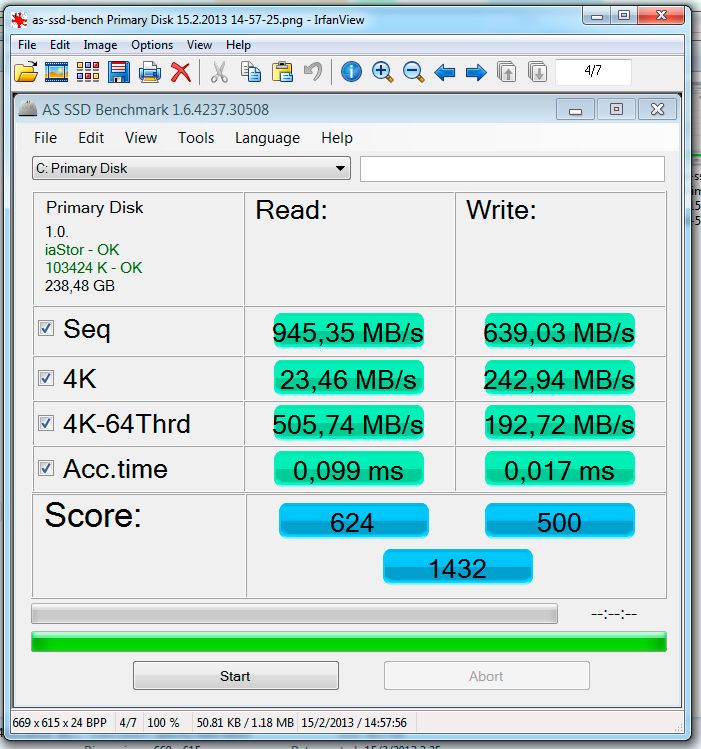The width and height of the screenshot is (701, 749).
Task: Click write access time 0,017 ms
Action: click(x=560, y=469)
